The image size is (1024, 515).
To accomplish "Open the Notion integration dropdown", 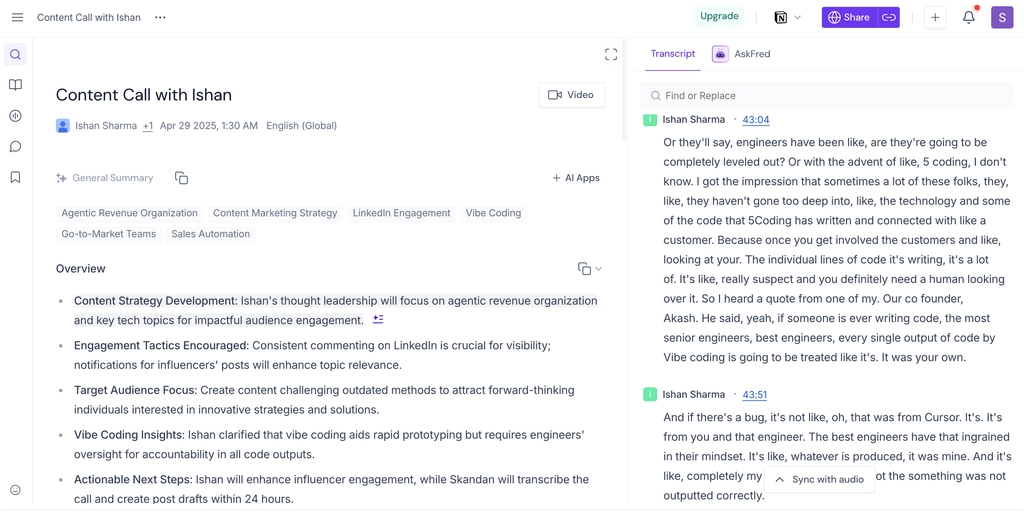I will pyautogui.click(x=788, y=17).
